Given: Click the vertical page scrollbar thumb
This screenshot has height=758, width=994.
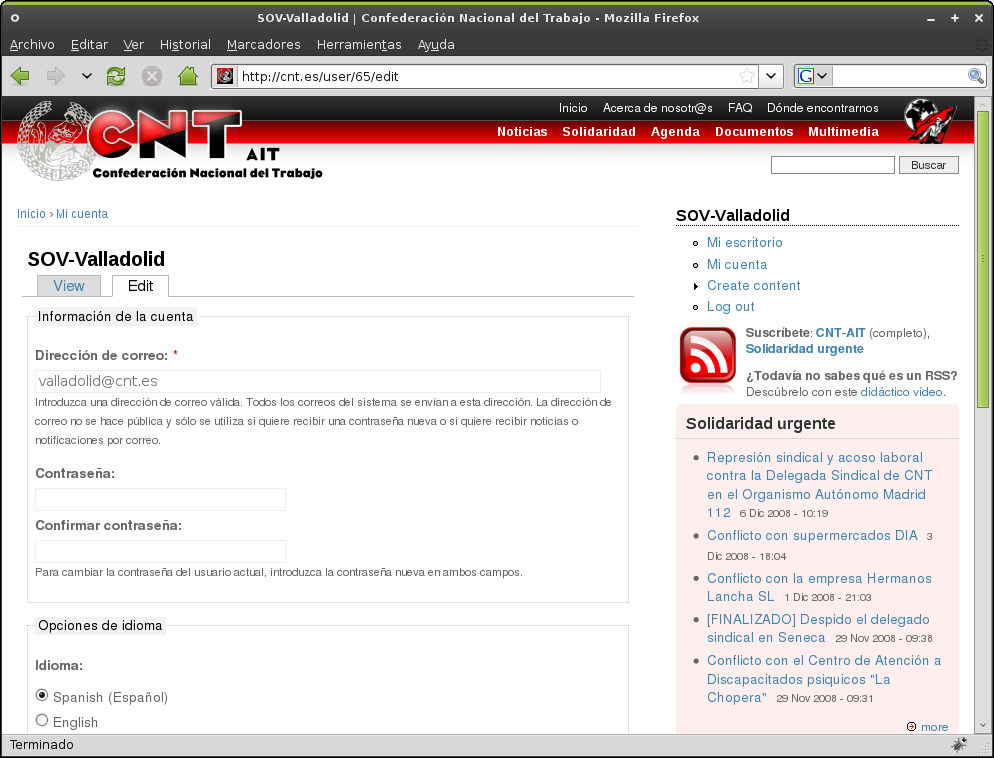Looking at the screenshot, I should click(983, 259).
